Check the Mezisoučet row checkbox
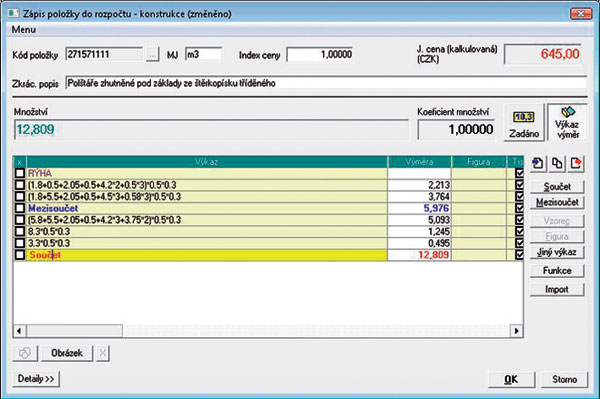 (20, 208)
